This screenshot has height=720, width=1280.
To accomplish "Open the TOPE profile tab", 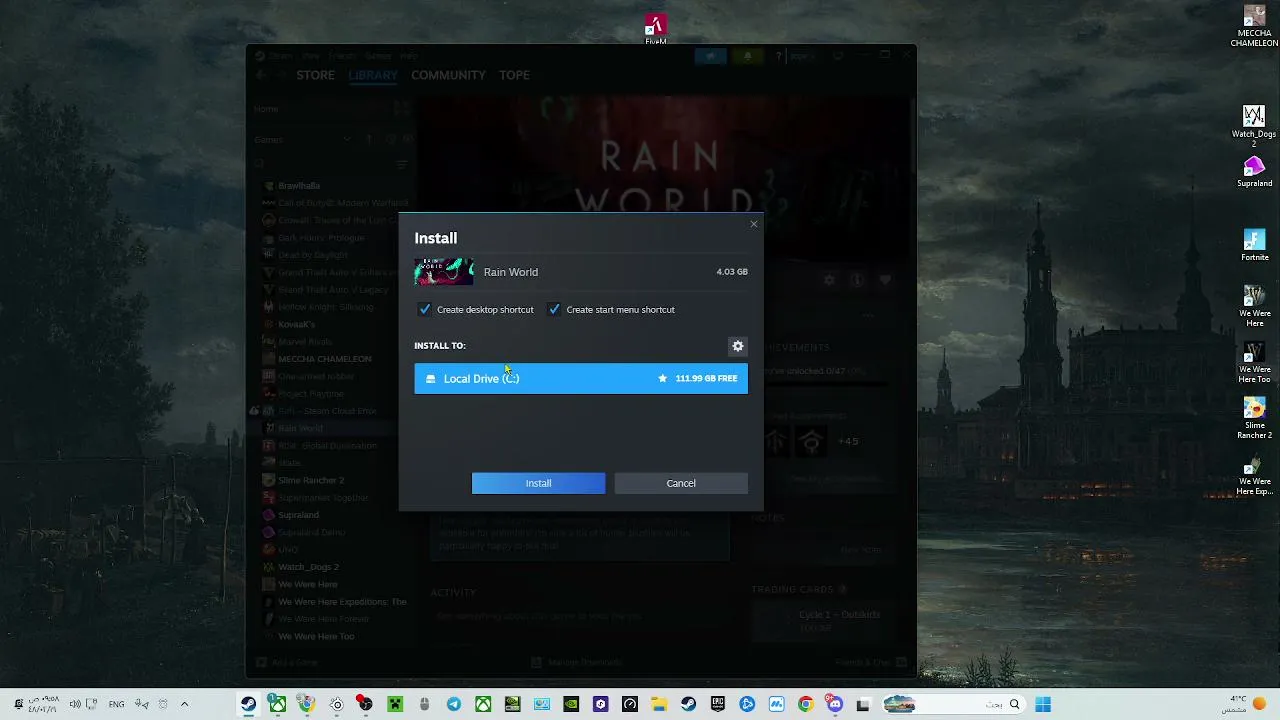I will tap(514, 75).
